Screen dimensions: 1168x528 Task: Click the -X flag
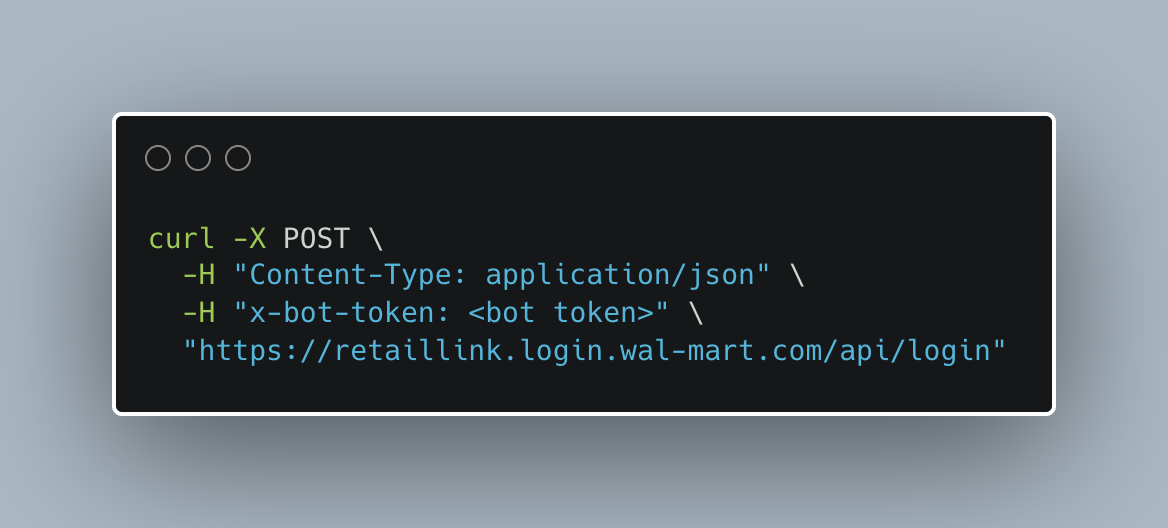[x=250, y=238]
